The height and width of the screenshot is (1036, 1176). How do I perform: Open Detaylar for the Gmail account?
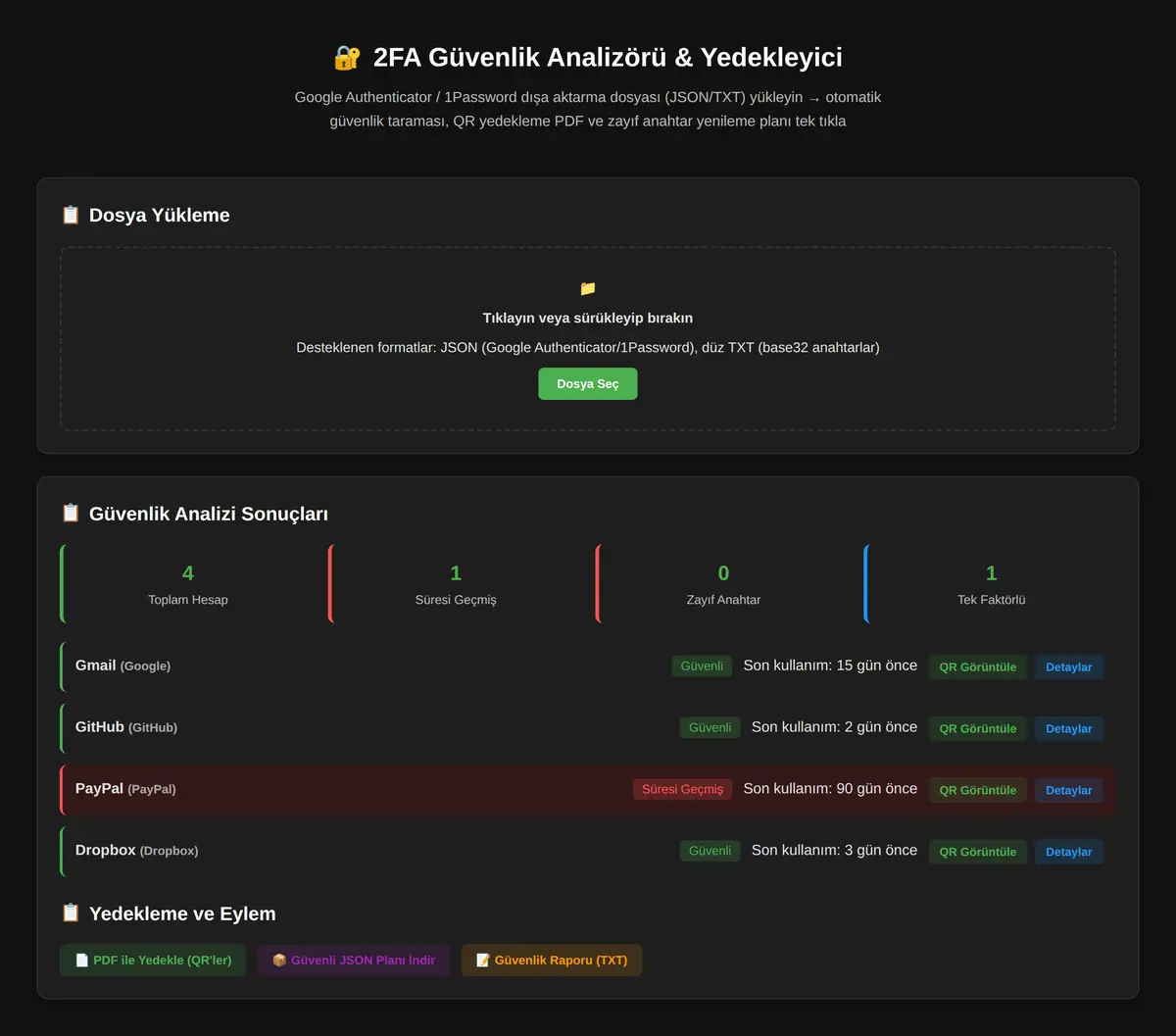[1069, 667]
